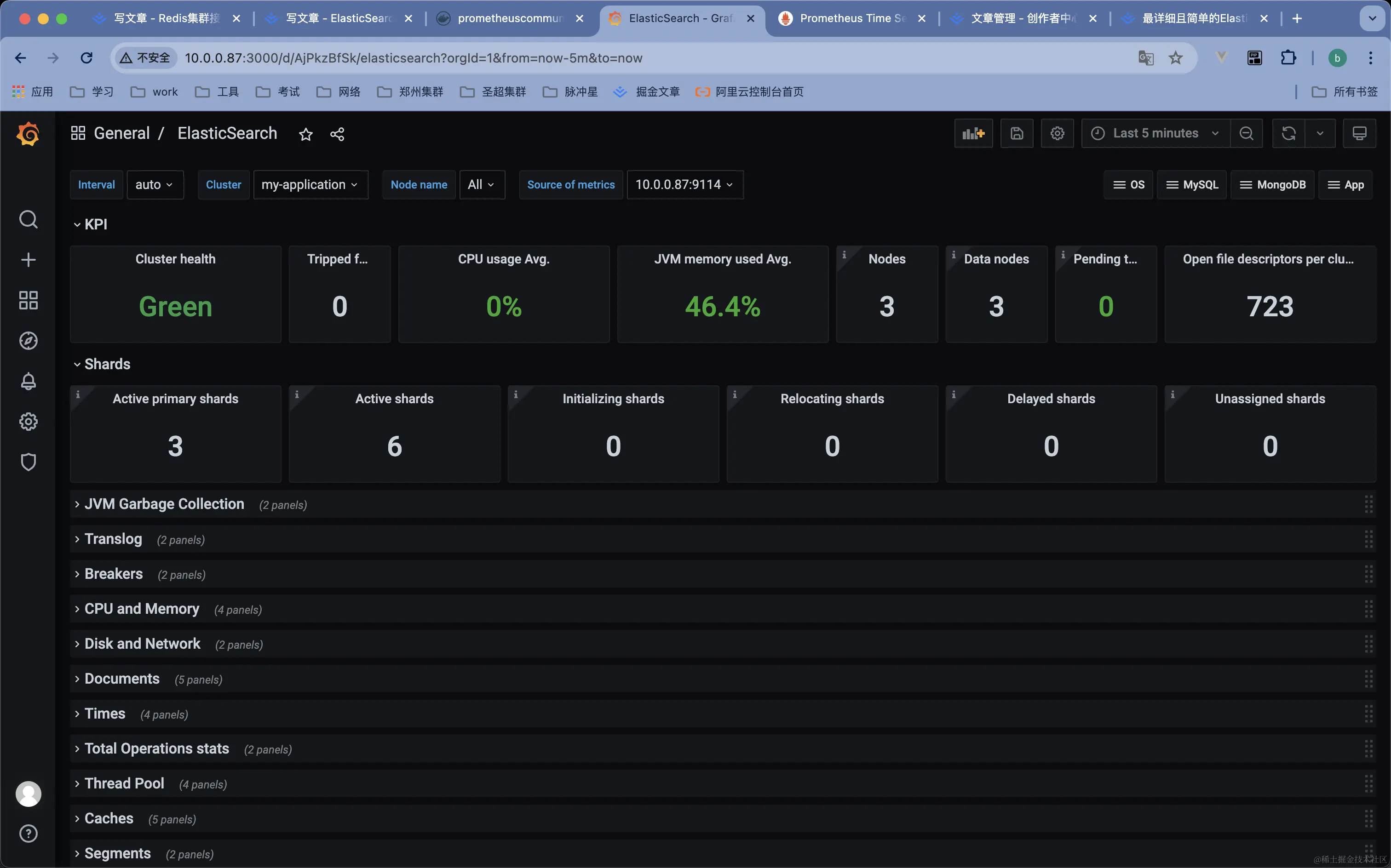This screenshot has height=868, width=1391.
Task: Show info for Active primary shards panel
Action: click(x=78, y=394)
